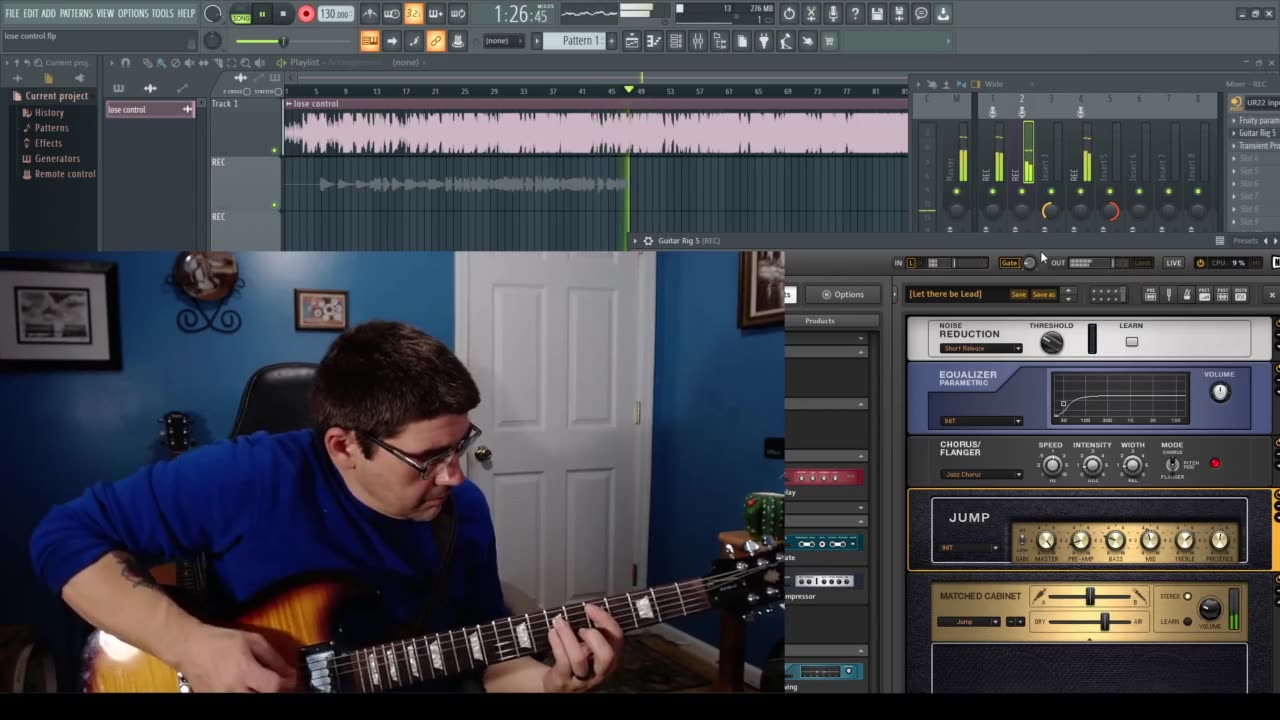Image resolution: width=1280 pixels, height=720 pixels.
Task: Click the Options button in Guitar Rig
Action: 843,294
